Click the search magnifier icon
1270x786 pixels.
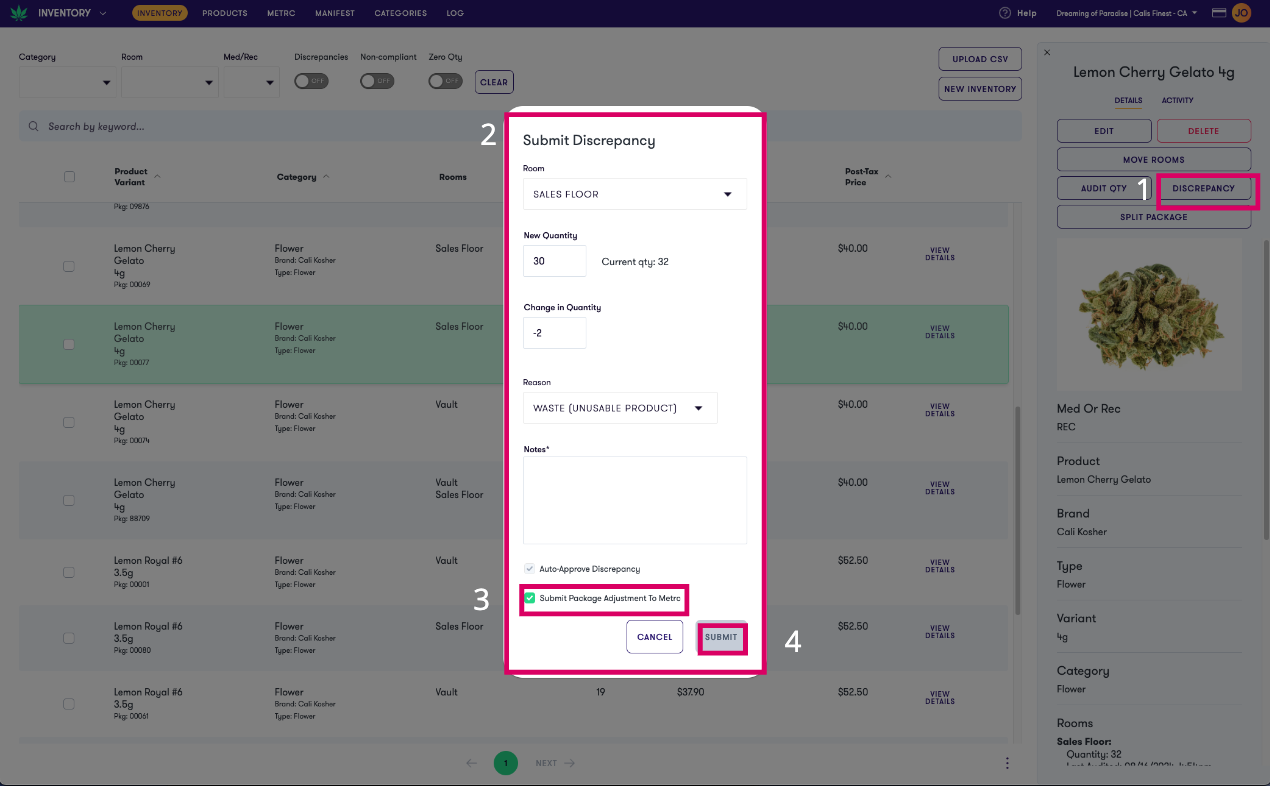click(34, 127)
